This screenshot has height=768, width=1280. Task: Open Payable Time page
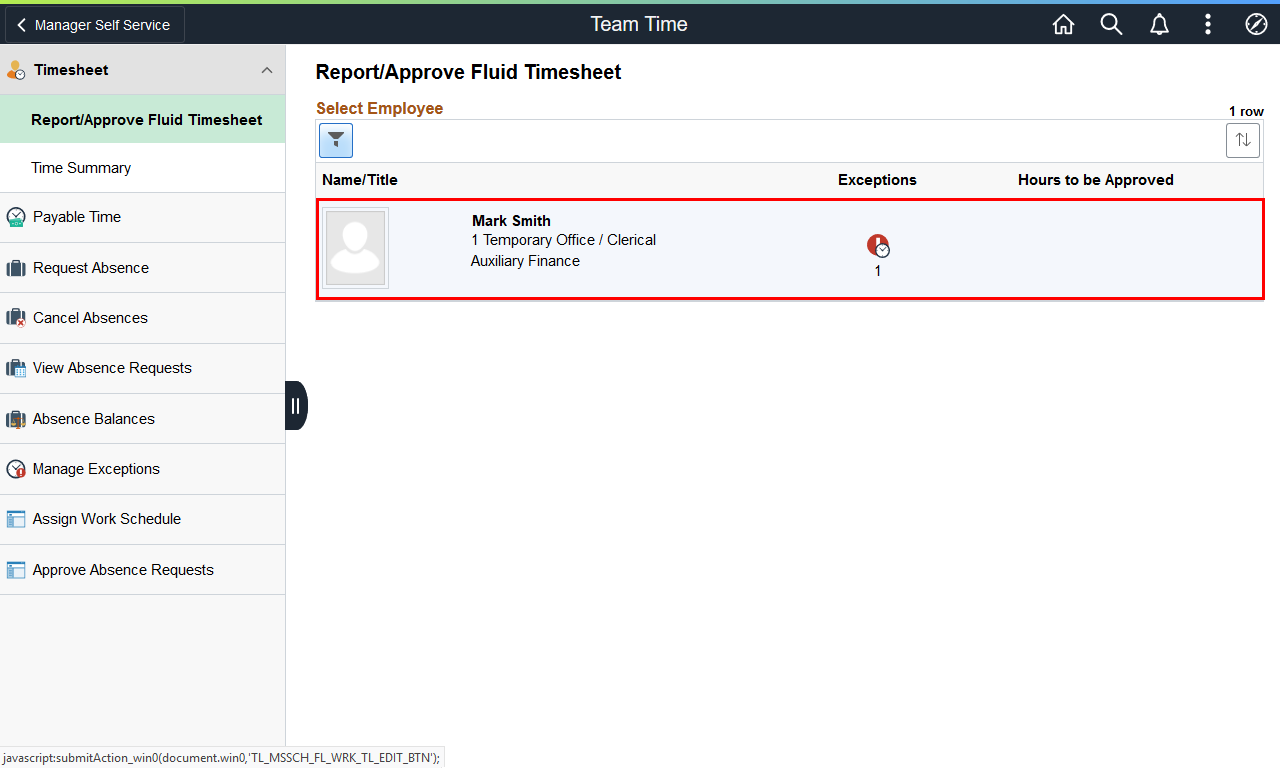tap(76, 217)
